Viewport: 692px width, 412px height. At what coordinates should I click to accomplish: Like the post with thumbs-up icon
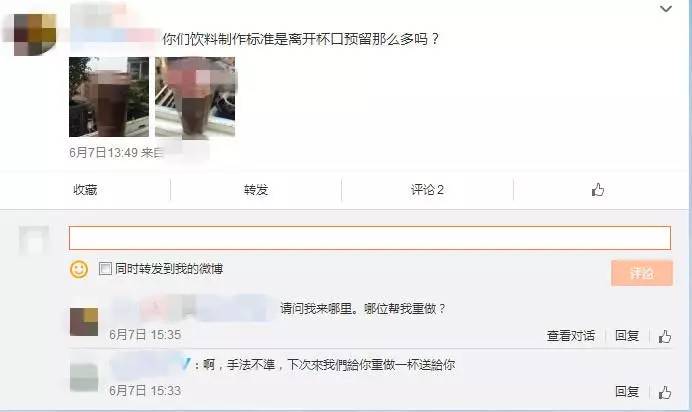point(598,190)
